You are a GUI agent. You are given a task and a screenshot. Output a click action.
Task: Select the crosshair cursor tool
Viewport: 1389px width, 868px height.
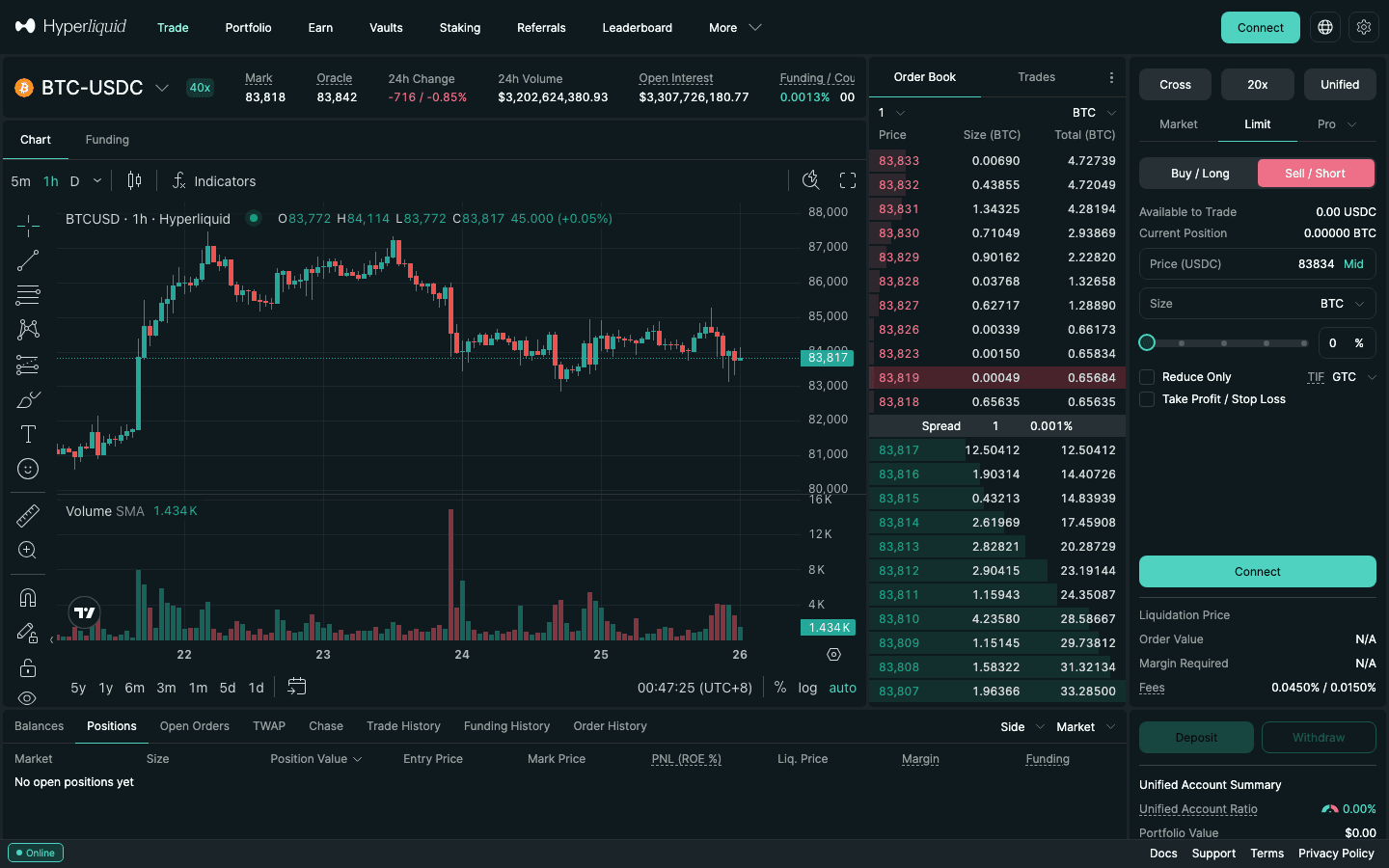[x=28, y=226]
